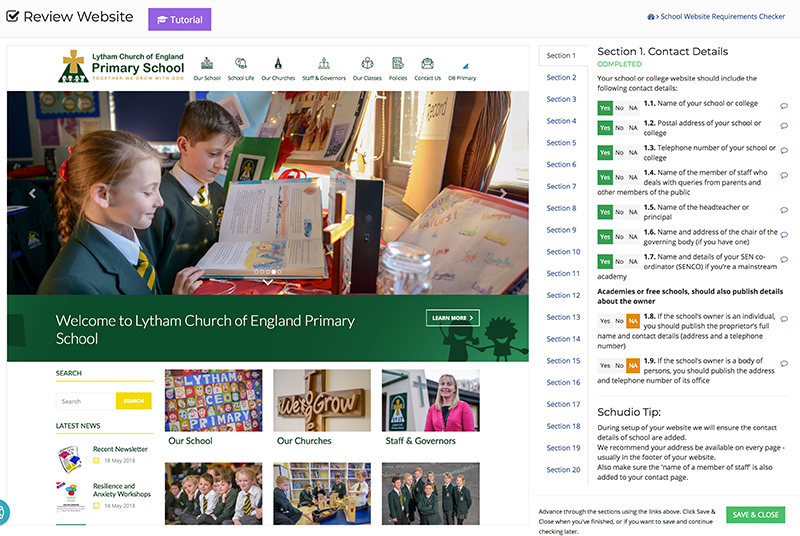Switch to the Section 12 tab
Image resolution: width=800 pixels, height=536 pixels.
coord(563,295)
